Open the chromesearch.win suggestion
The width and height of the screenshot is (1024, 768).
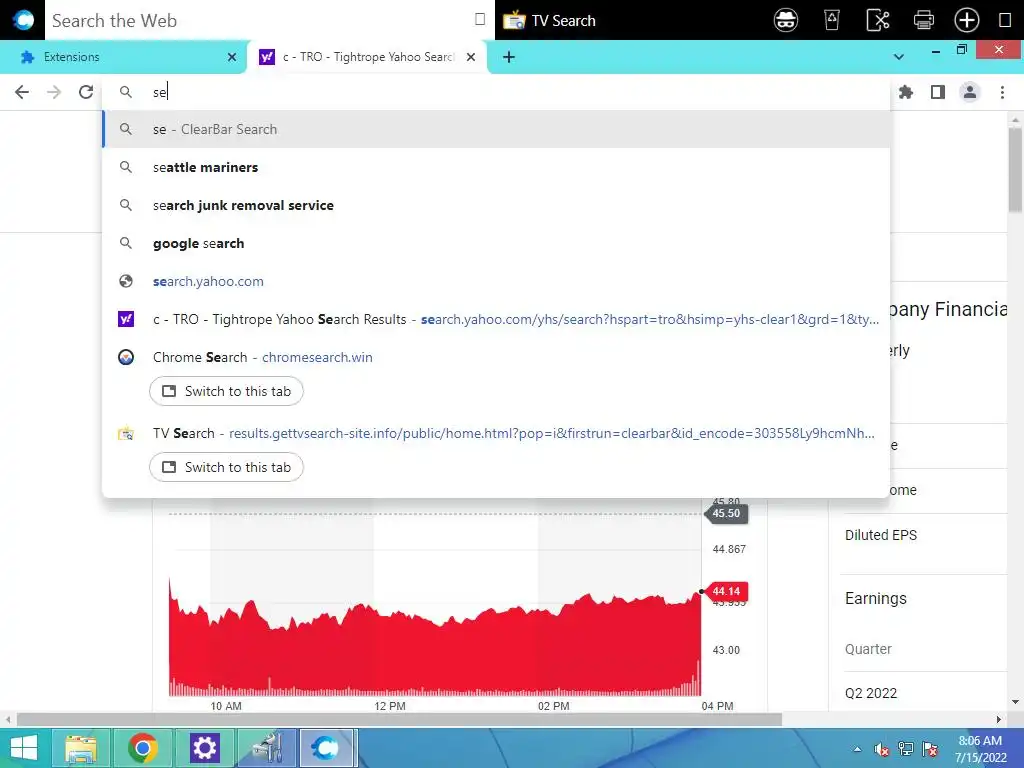[x=496, y=357]
